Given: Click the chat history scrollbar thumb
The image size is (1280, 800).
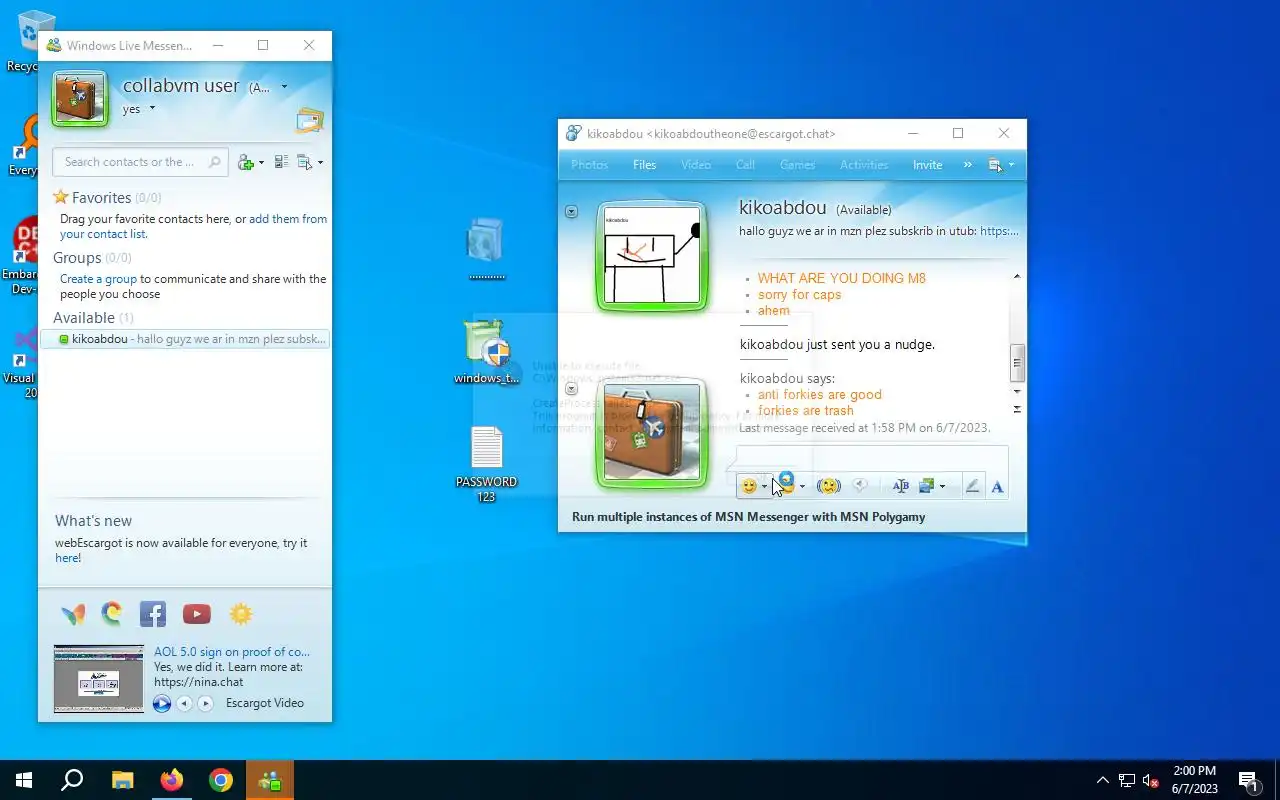Looking at the screenshot, I should point(1017,363).
